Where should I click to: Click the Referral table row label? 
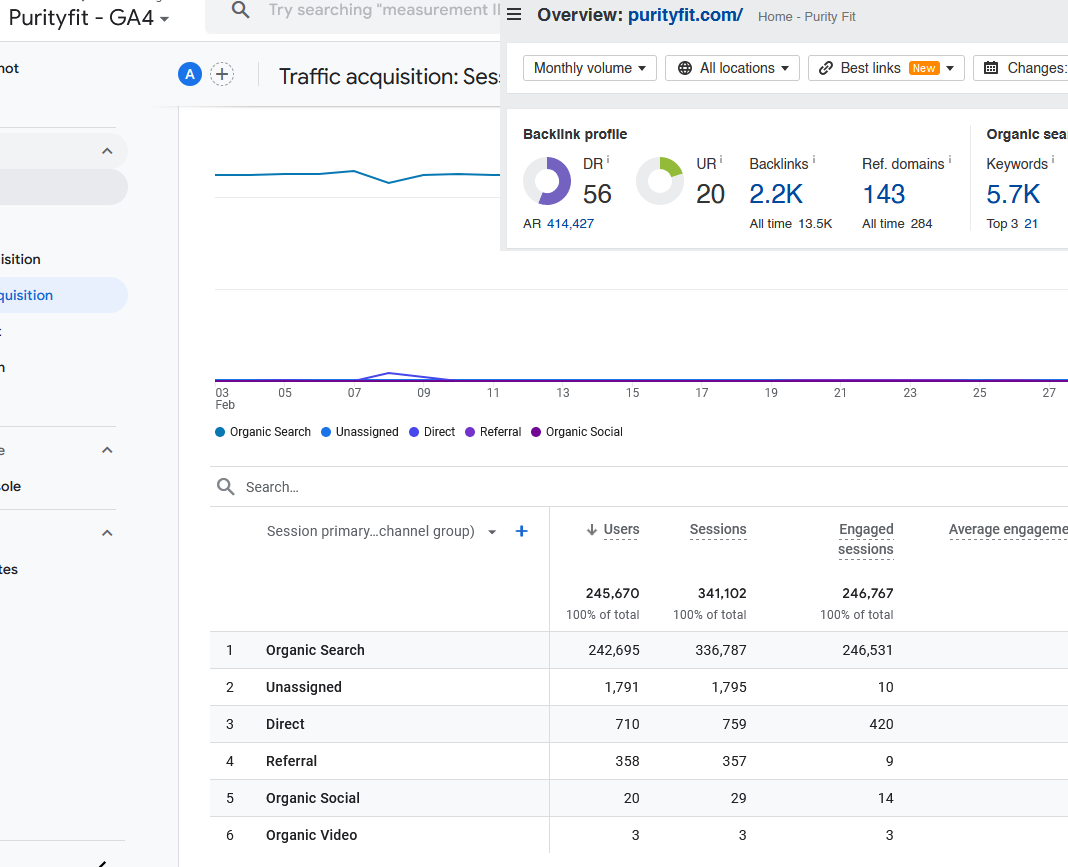coord(292,761)
